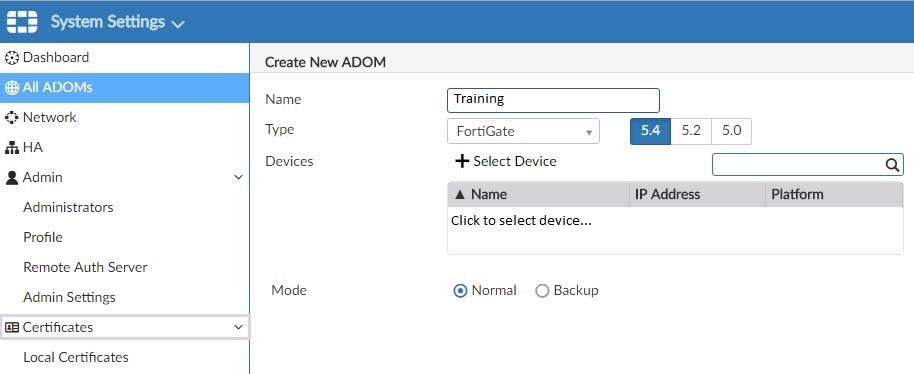Click the Network icon in sidebar
Screen dimensions: 914x374
point(12,118)
